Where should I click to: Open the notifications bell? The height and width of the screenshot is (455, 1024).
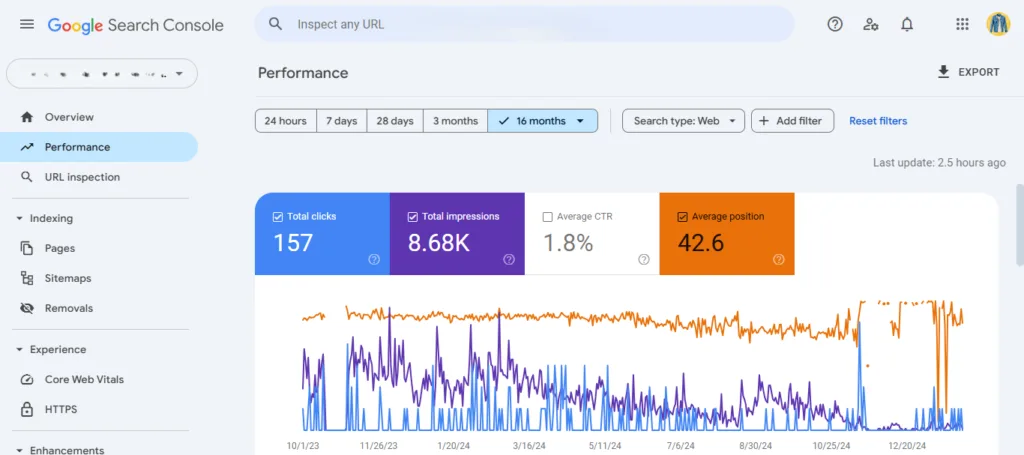tap(907, 24)
